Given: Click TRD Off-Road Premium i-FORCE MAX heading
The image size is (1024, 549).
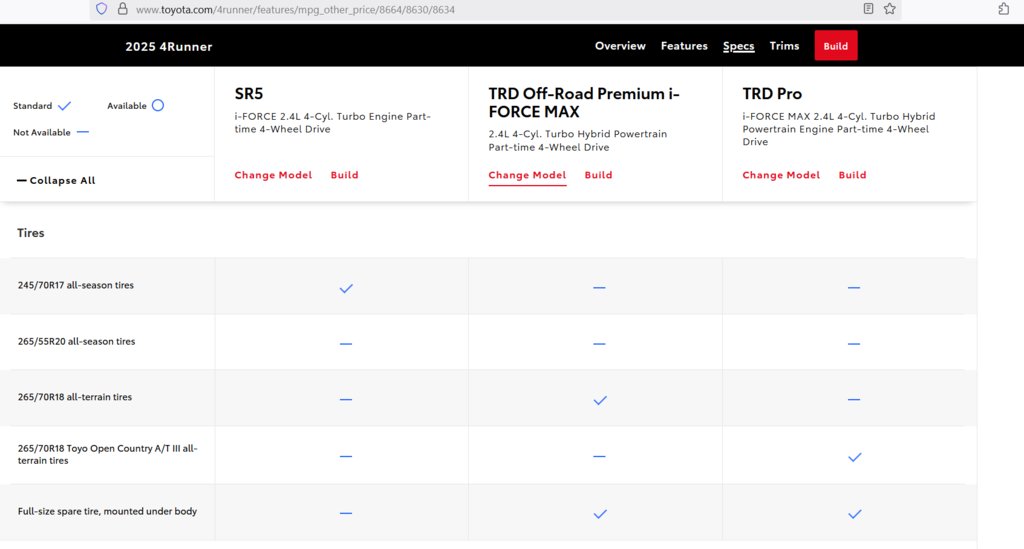Looking at the screenshot, I should tap(584, 102).
